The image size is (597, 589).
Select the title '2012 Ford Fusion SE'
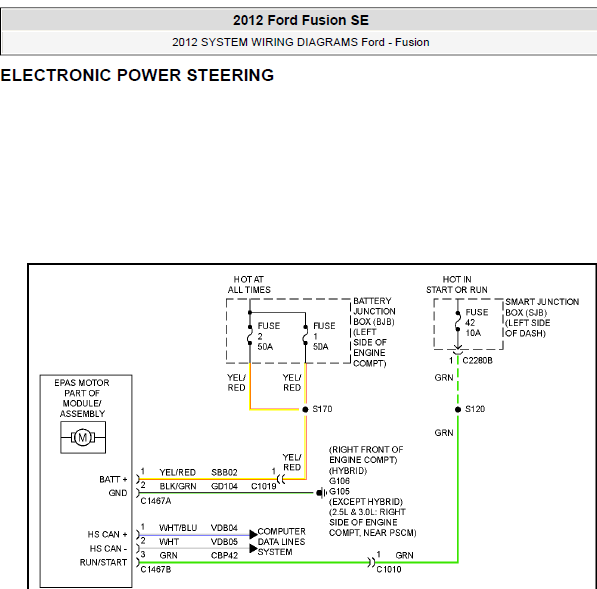[301, 20]
